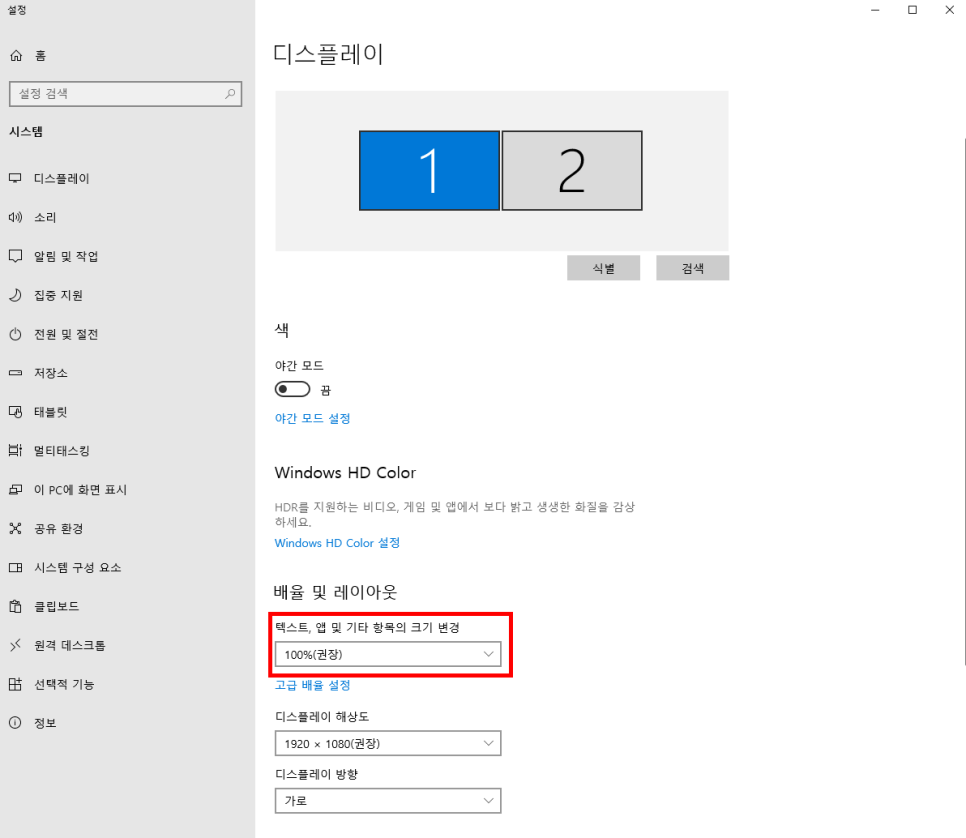Open Windows HD Color 설정 link
The image size is (966, 838).
[337, 543]
